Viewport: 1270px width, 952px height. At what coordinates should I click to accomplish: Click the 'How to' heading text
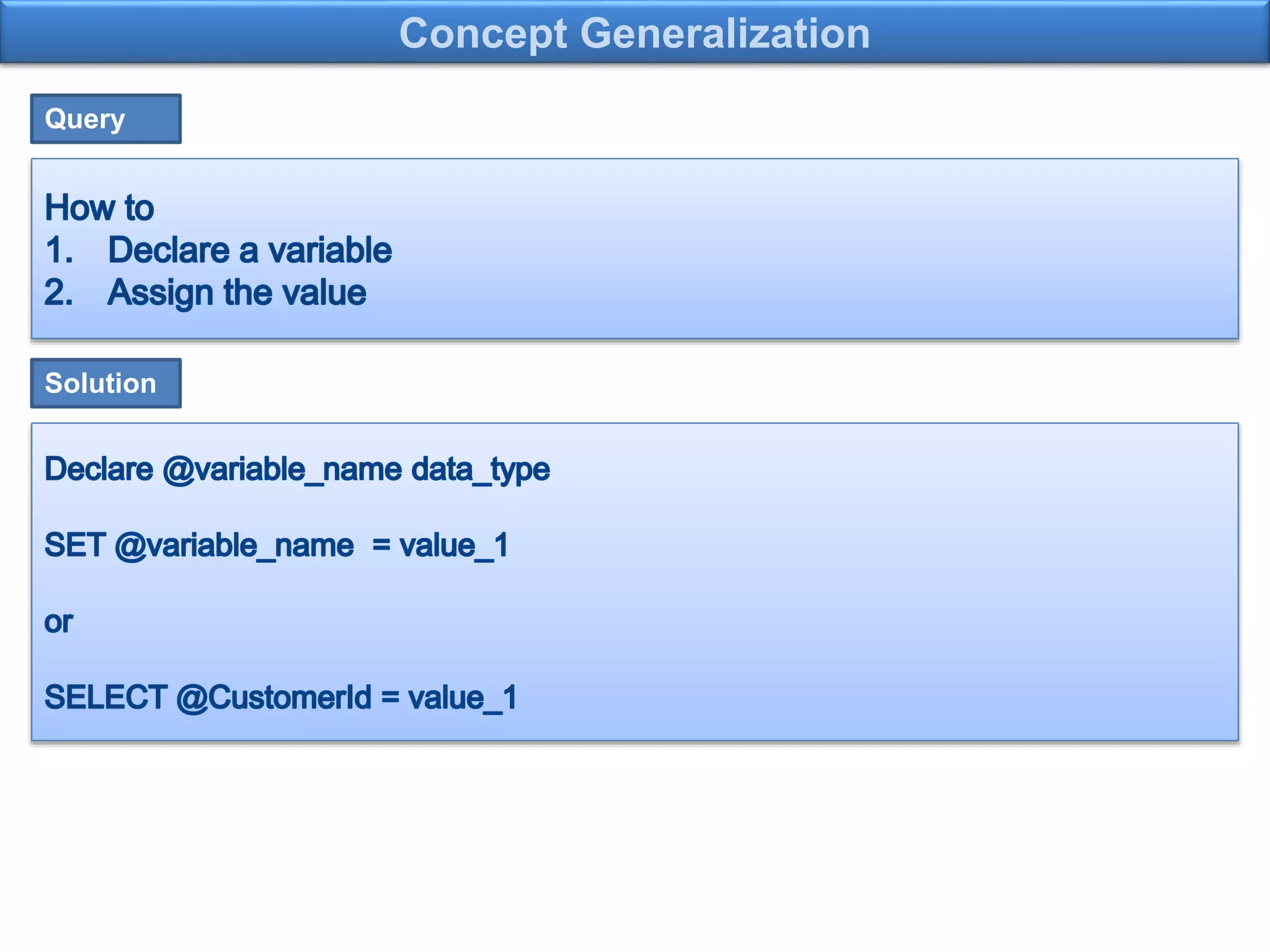tap(99, 208)
